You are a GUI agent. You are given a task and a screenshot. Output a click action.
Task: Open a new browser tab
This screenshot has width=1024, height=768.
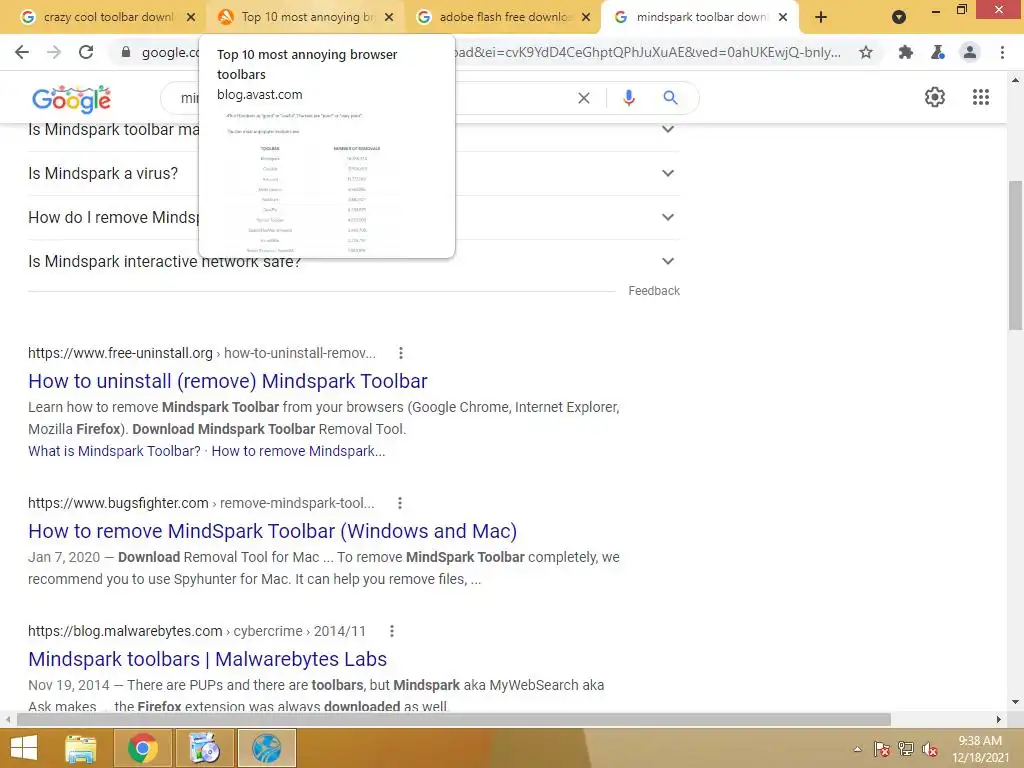tap(821, 17)
